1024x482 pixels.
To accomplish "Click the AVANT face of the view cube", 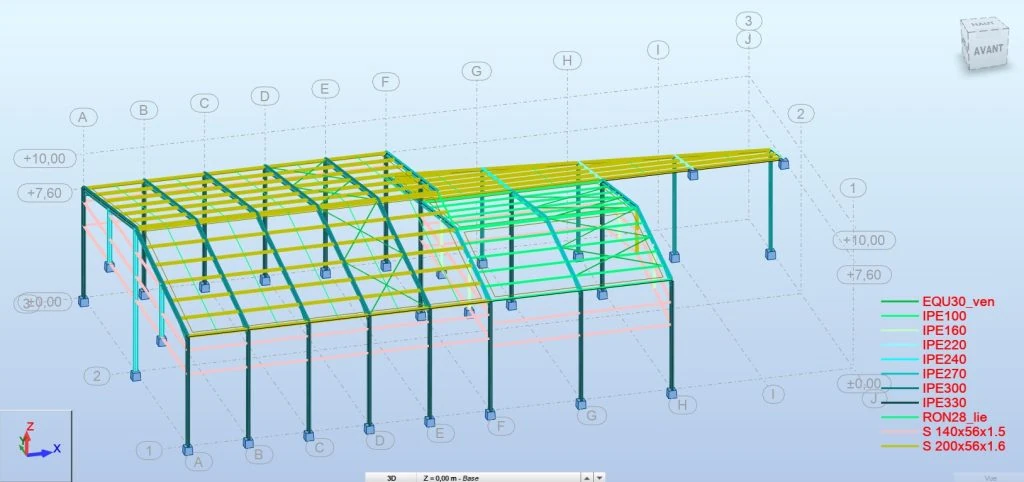I will 987,51.
